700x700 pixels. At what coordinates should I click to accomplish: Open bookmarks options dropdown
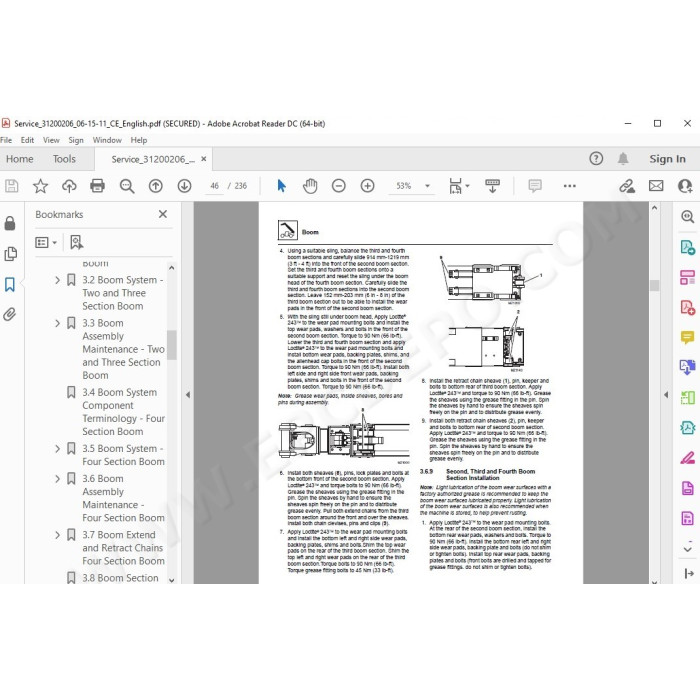pyautogui.click(x=46, y=242)
